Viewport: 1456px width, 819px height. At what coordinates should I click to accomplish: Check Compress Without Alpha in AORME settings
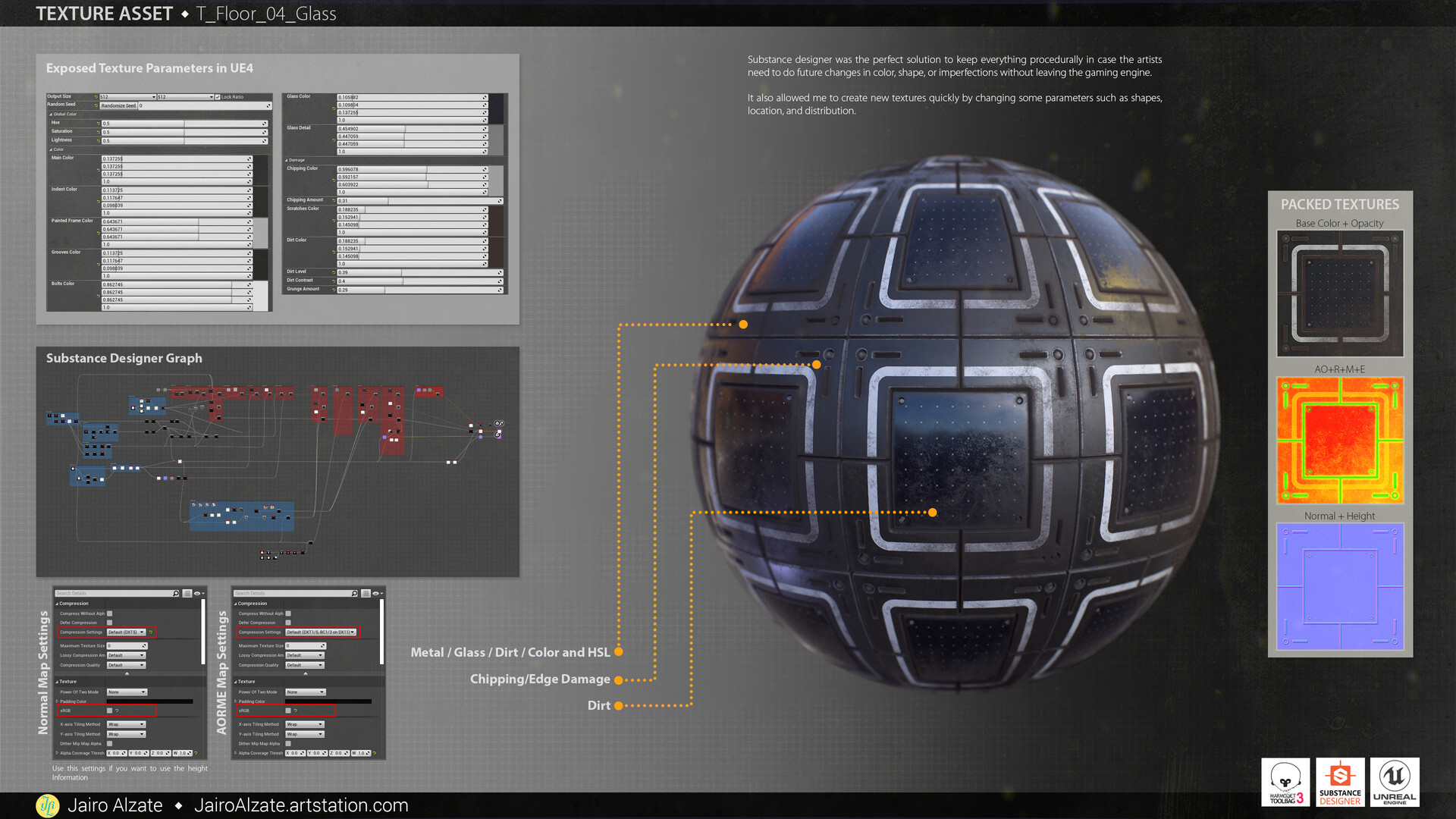point(287,613)
